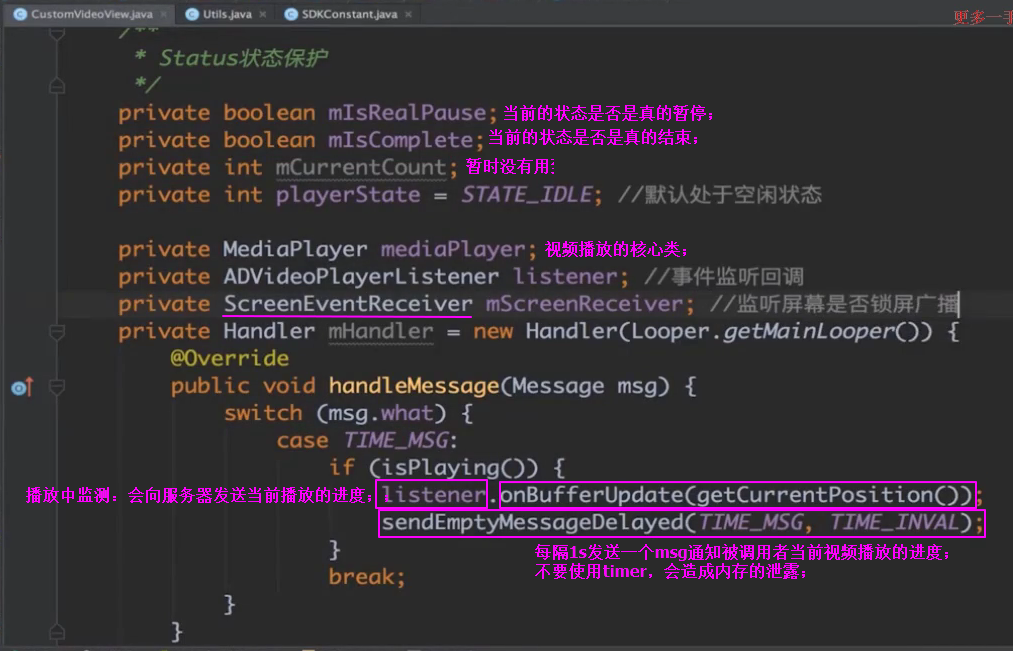Click the mHandler variable name
Image resolution: width=1013 pixels, height=651 pixels.
381,331
